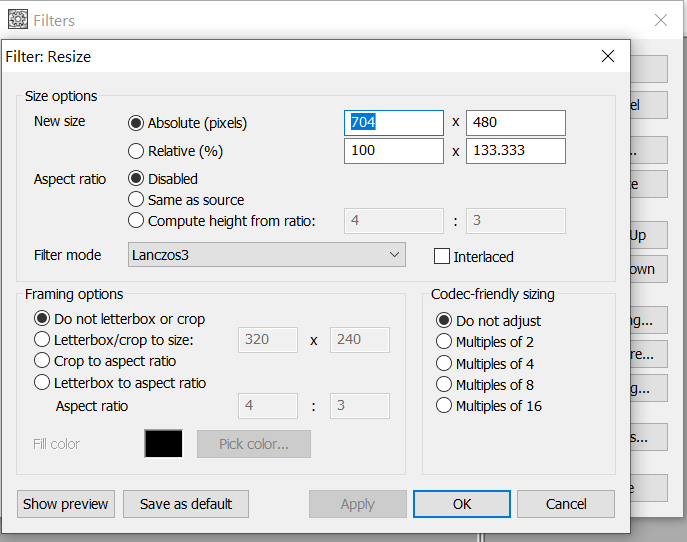Click the Pick color button
The width and height of the screenshot is (687, 542).
point(254,444)
